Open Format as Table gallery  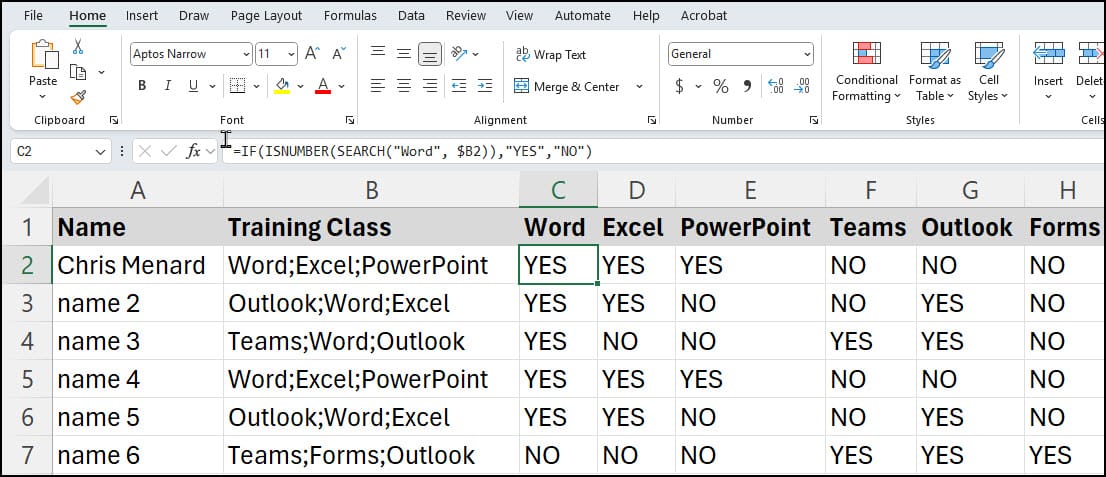click(x=935, y=72)
